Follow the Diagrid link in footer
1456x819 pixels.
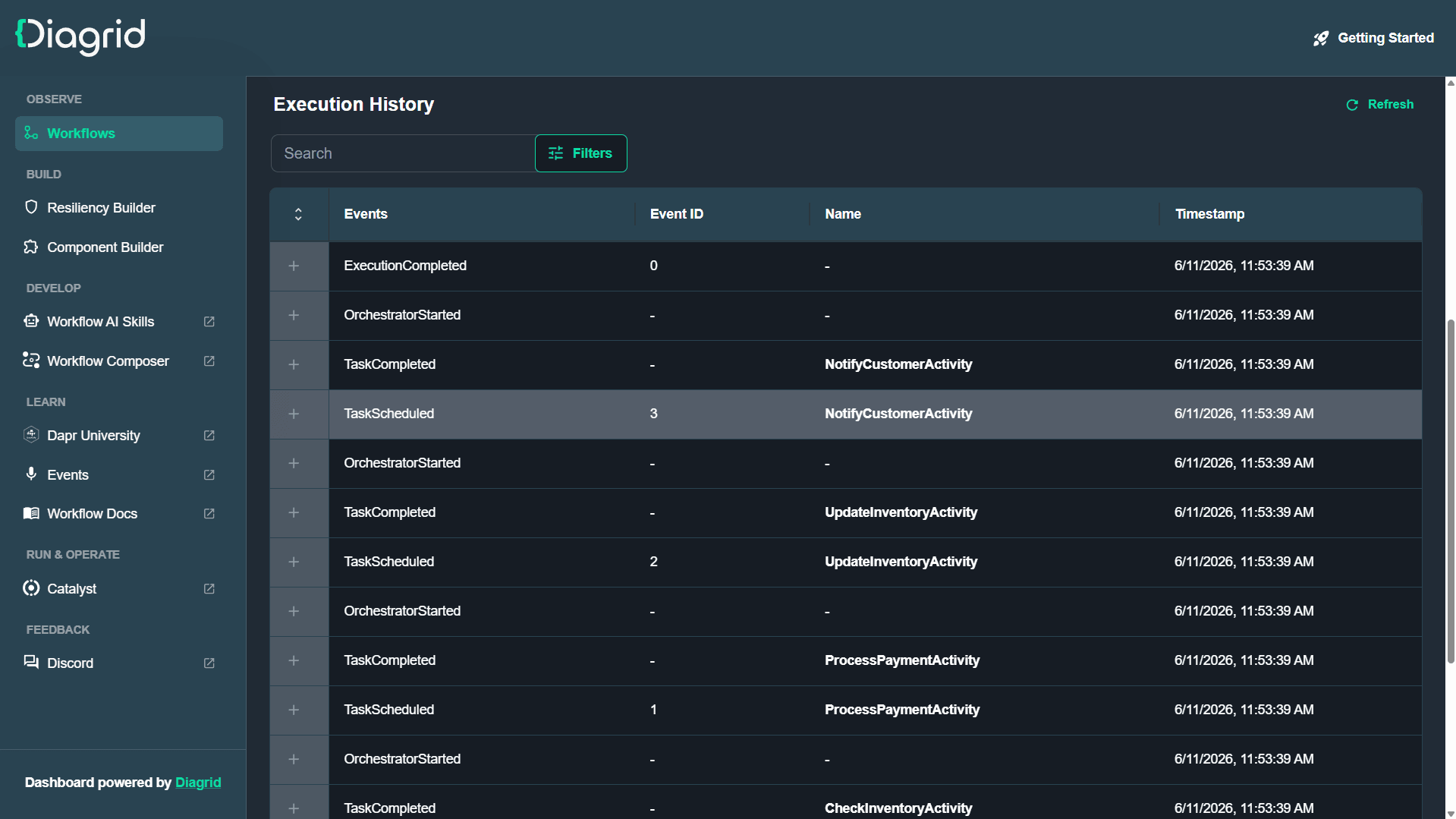coord(198,783)
